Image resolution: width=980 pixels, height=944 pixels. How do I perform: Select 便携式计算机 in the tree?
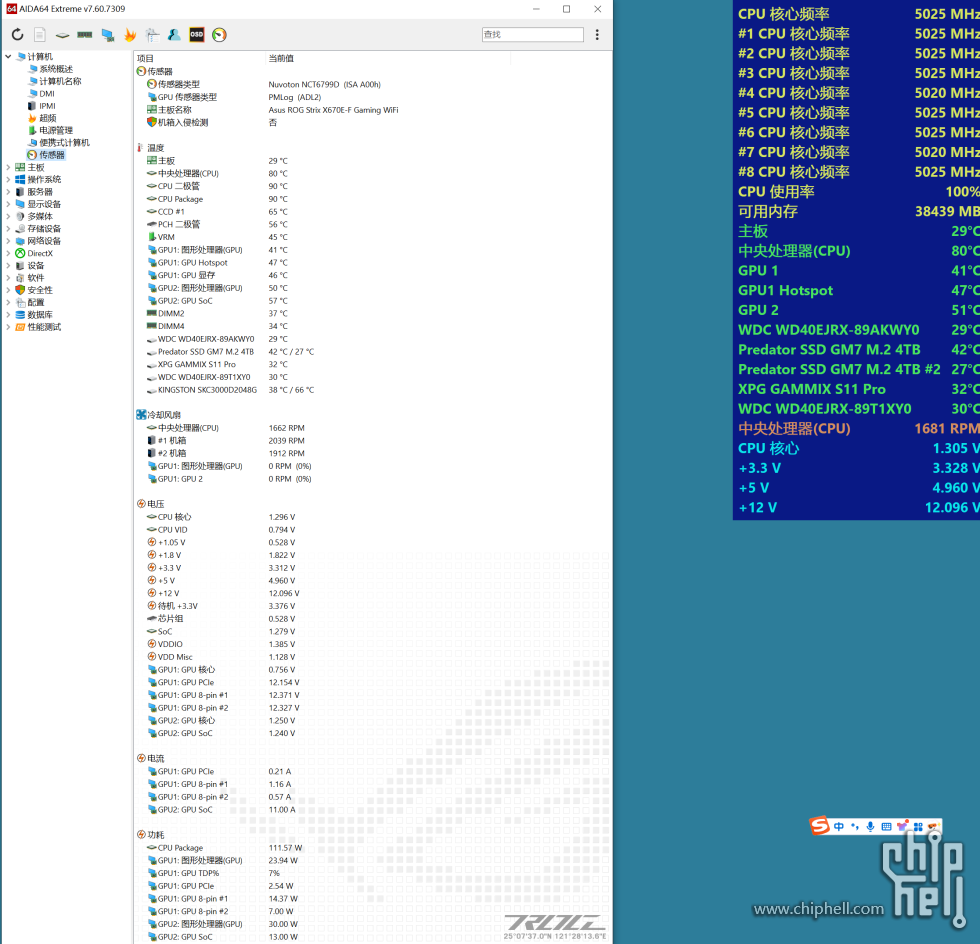[64, 143]
